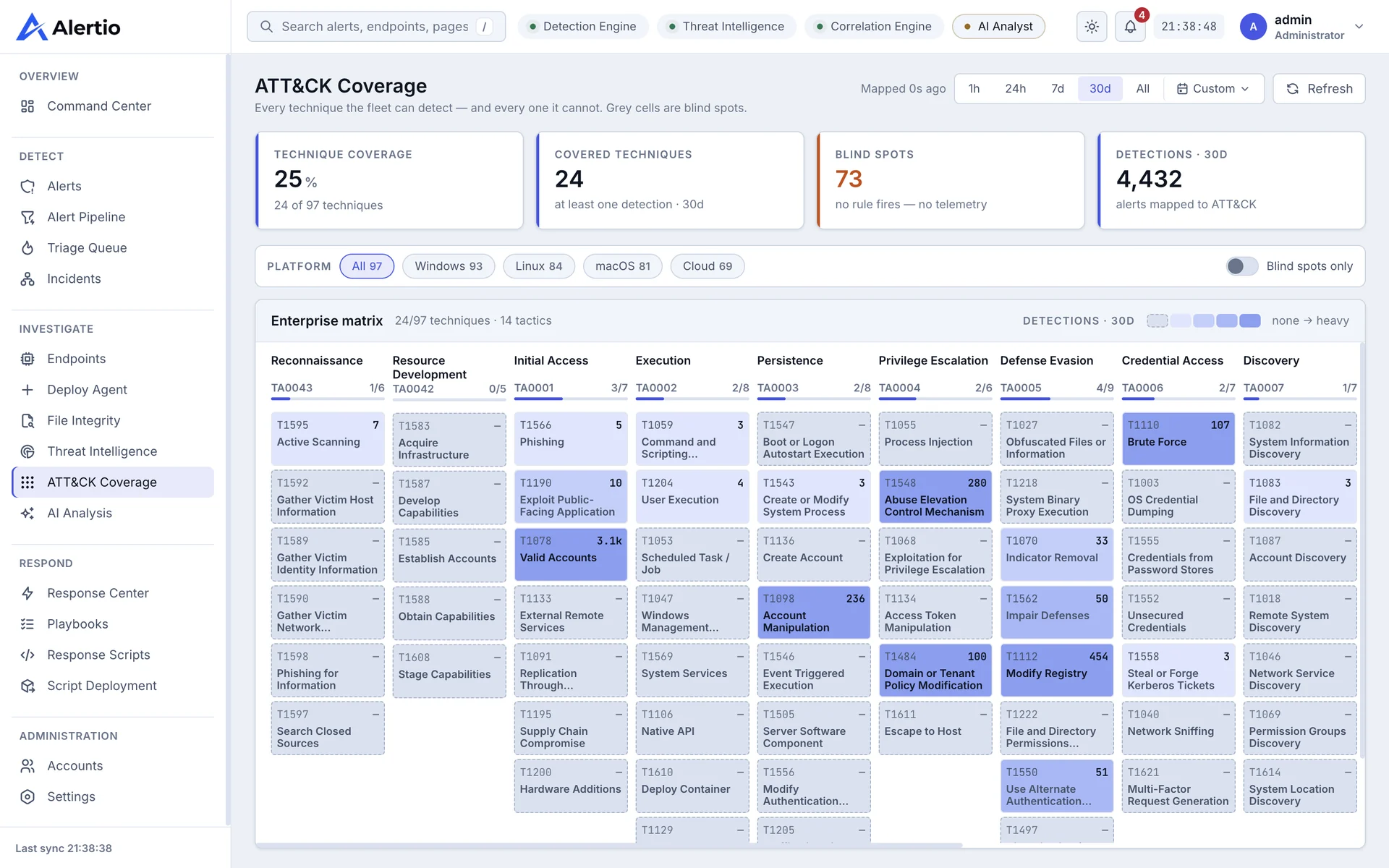Toggle the light/dark theme sun icon
The height and width of the screenshot is (868, 1389).
[1092, 27]
